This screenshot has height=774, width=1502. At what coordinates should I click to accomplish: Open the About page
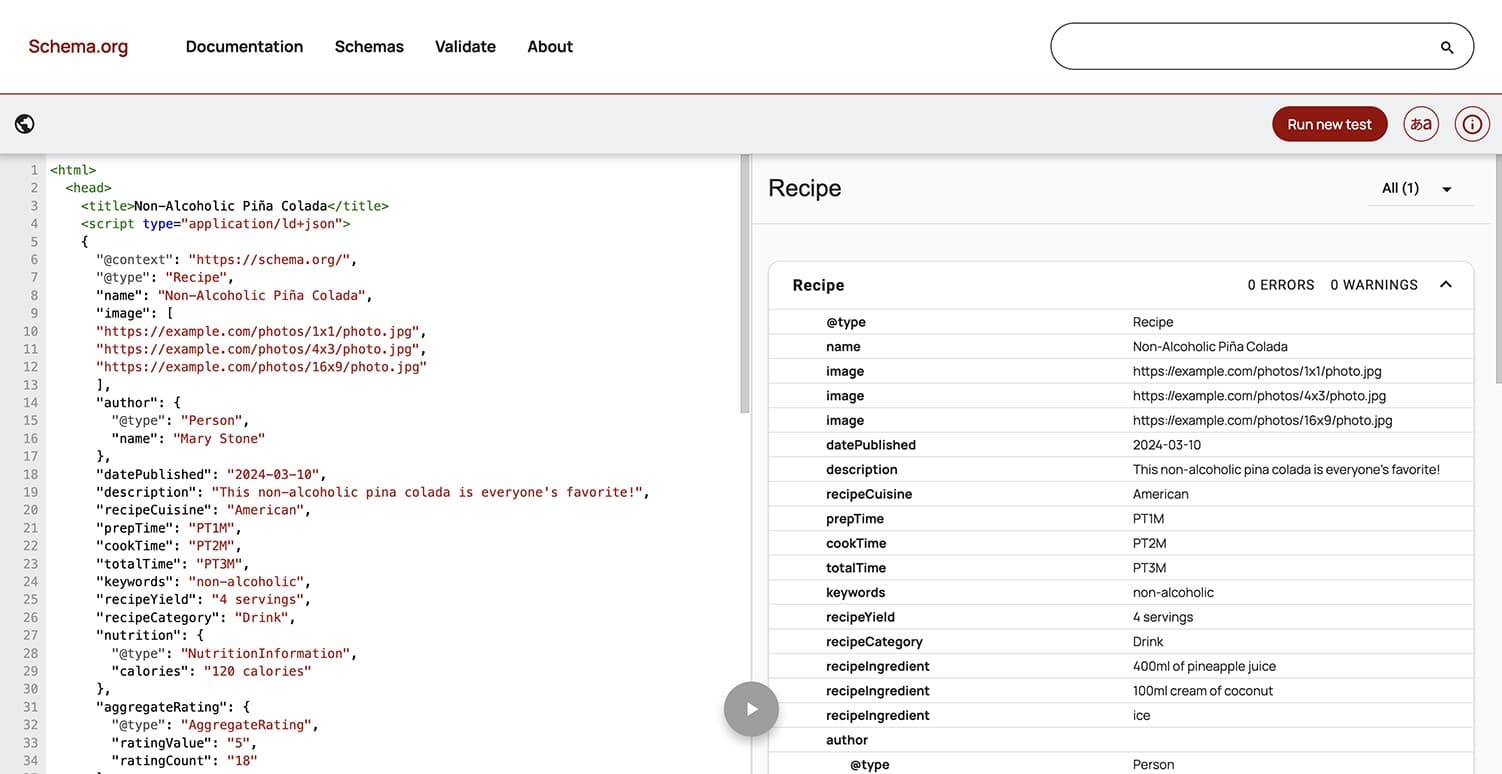[549, 46]
